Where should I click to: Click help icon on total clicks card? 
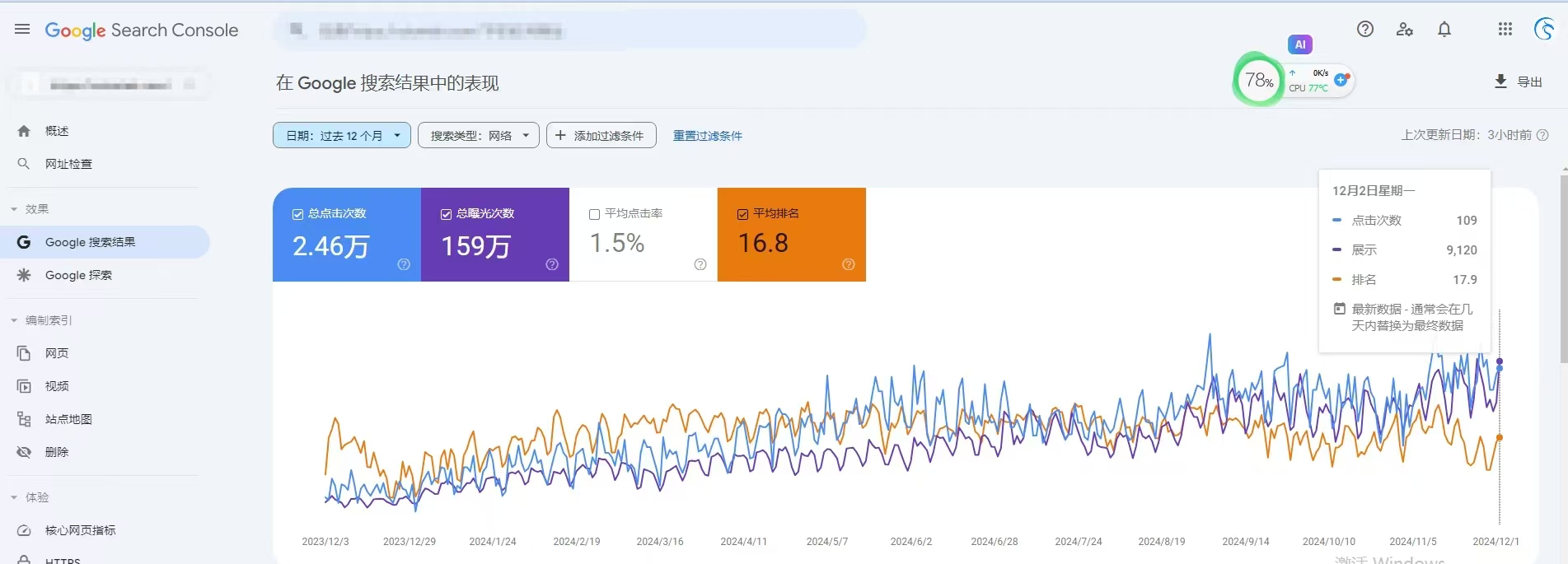404,264
